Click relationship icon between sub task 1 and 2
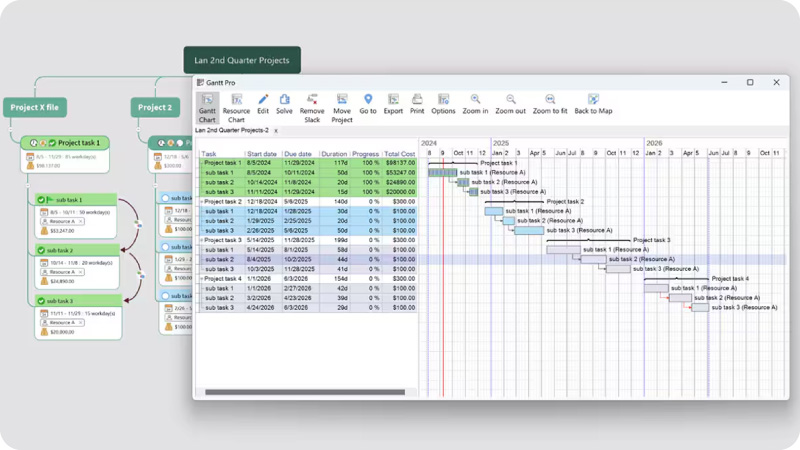 137,223
